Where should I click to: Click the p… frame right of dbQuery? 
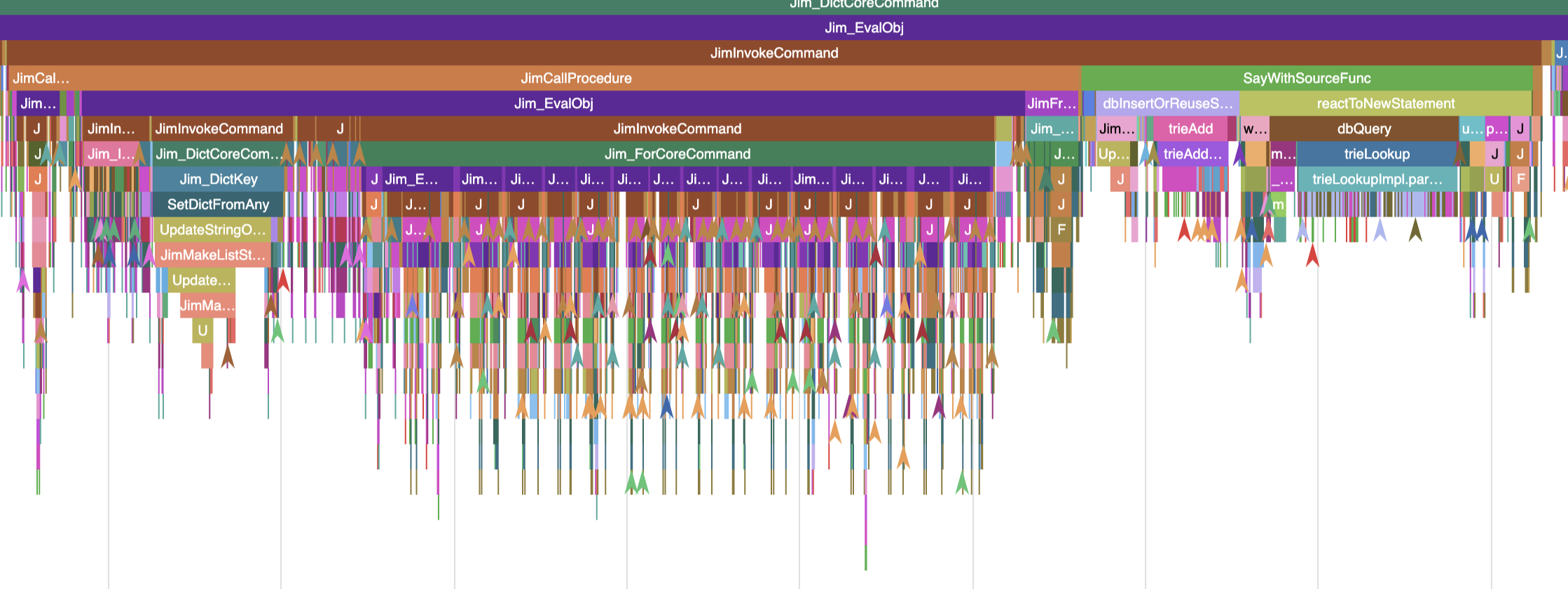tap(1497, 128)
